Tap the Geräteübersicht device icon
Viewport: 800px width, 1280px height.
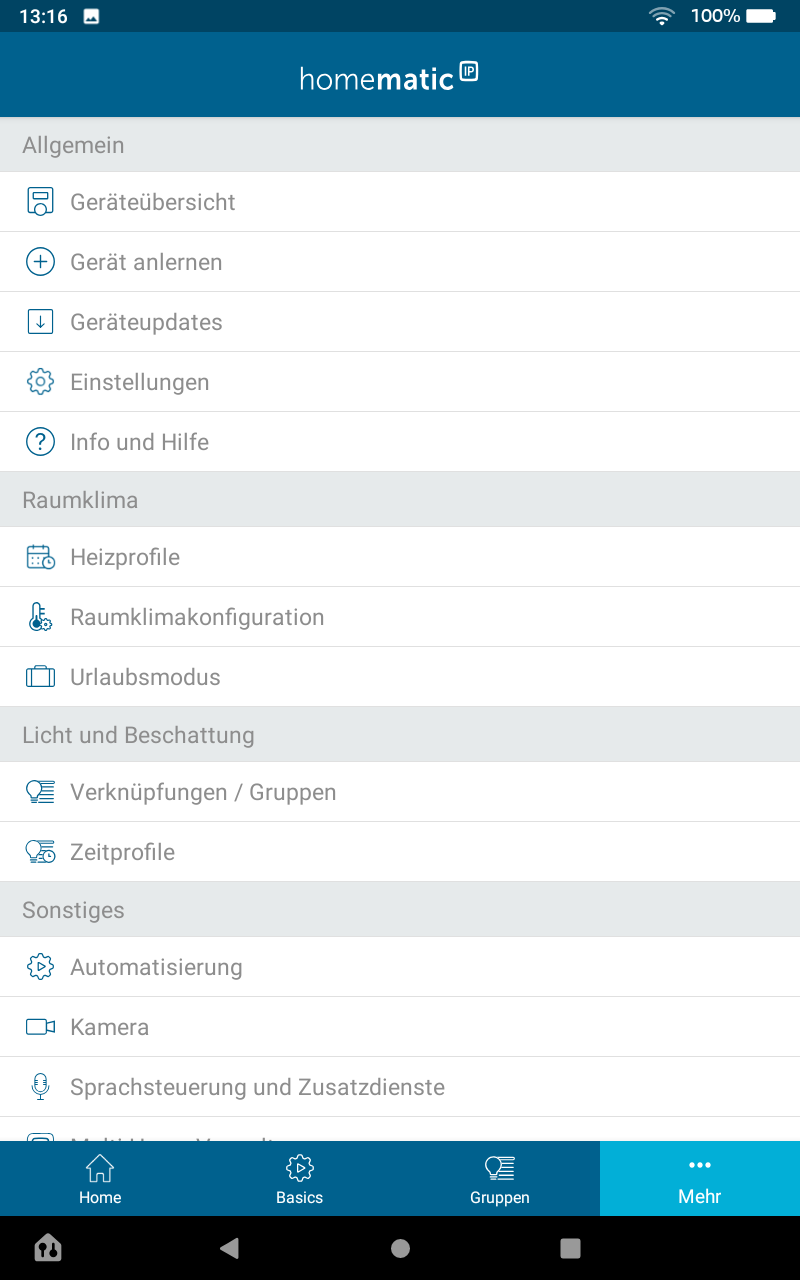click(x=40, y=202)
